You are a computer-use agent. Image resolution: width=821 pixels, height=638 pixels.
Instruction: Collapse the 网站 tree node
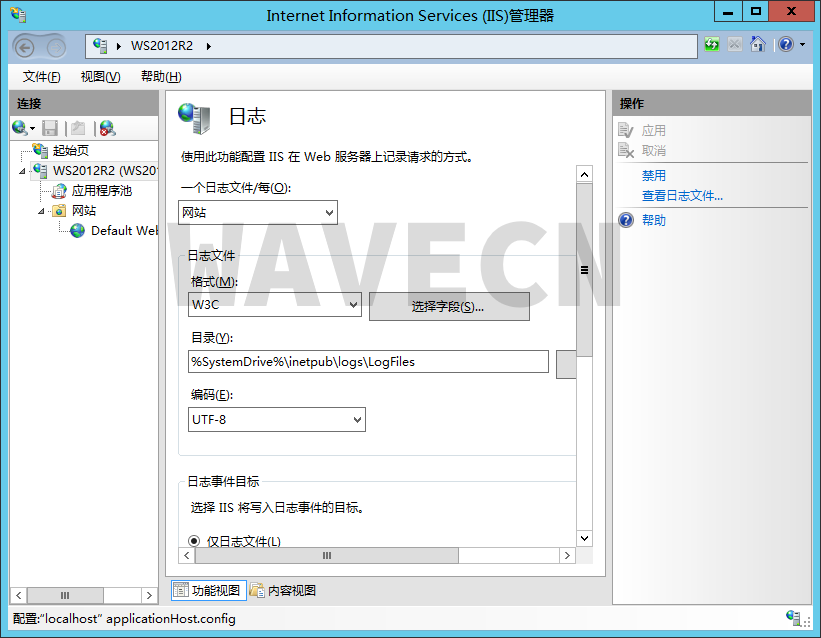coord(42,210)
